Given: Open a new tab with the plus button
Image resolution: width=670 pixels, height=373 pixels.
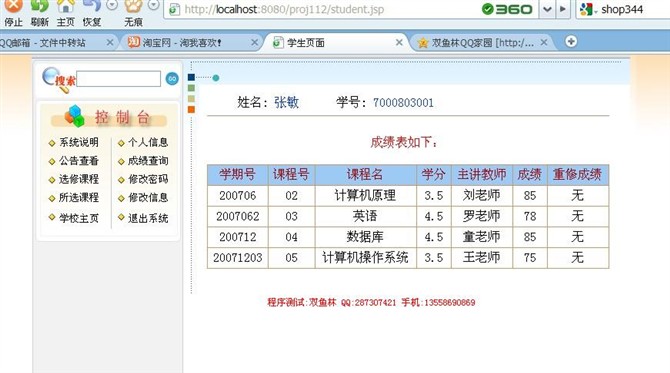Looking at the screenshot, I should (x=571, y=41).
